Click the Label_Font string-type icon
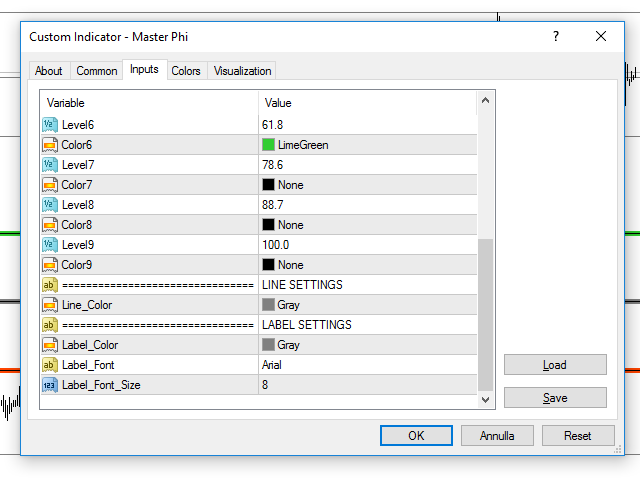The image size is (640, 480). click(50, 365)
